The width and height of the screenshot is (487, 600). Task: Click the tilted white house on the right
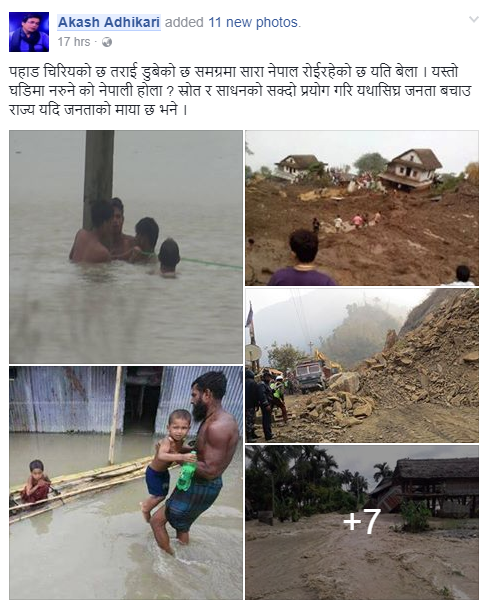[411, 169]
